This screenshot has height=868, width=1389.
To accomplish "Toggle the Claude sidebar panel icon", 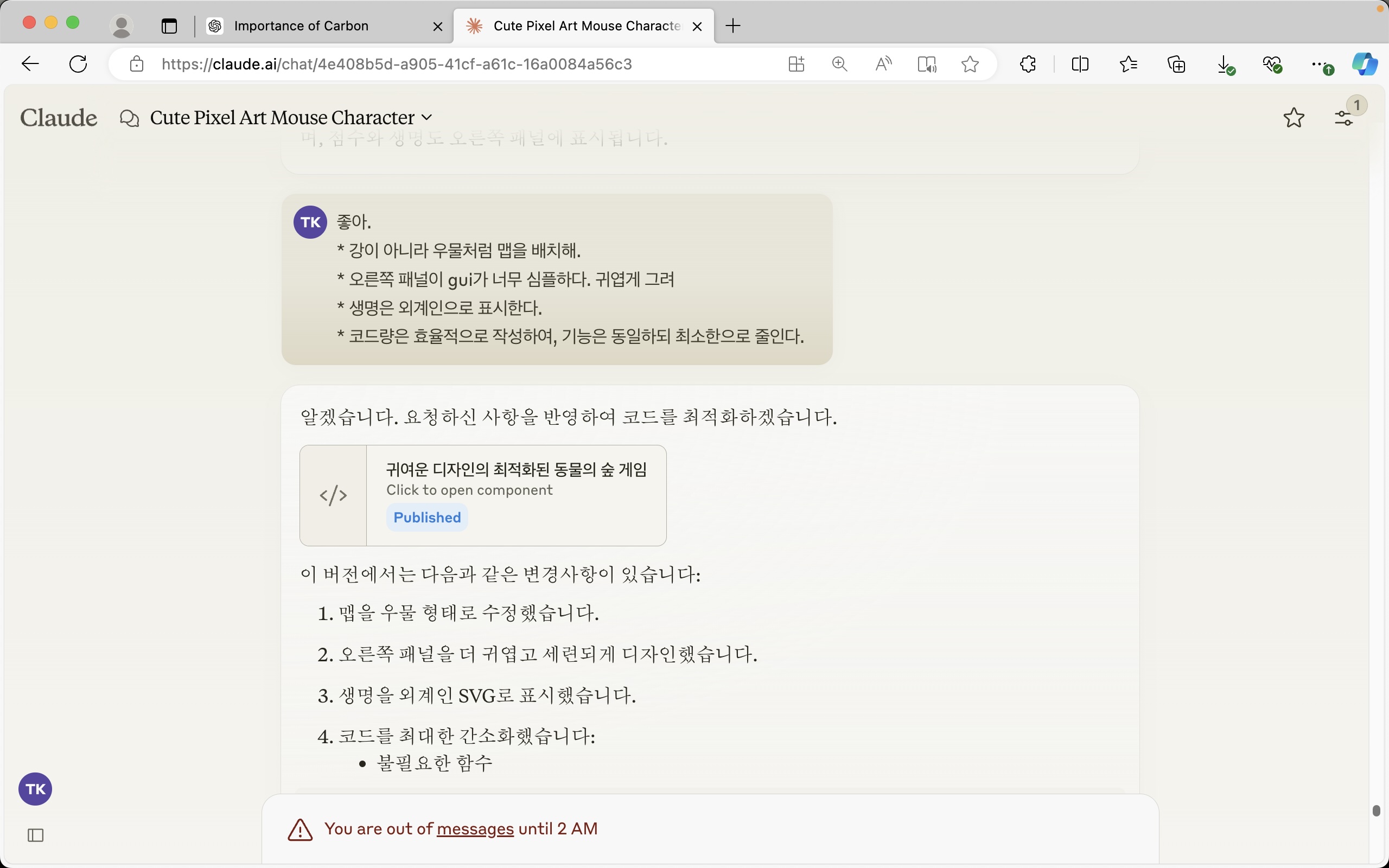I will point(36,835).
